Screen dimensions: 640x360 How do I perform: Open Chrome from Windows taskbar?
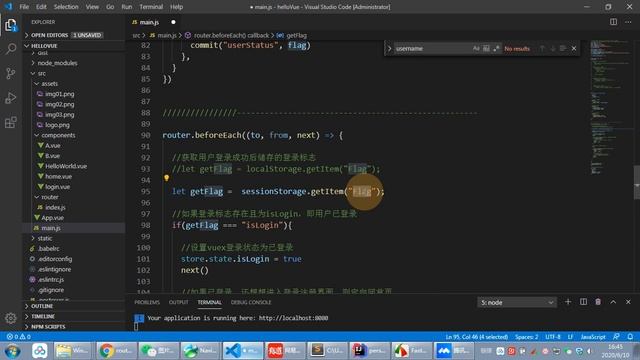[116, 351]
